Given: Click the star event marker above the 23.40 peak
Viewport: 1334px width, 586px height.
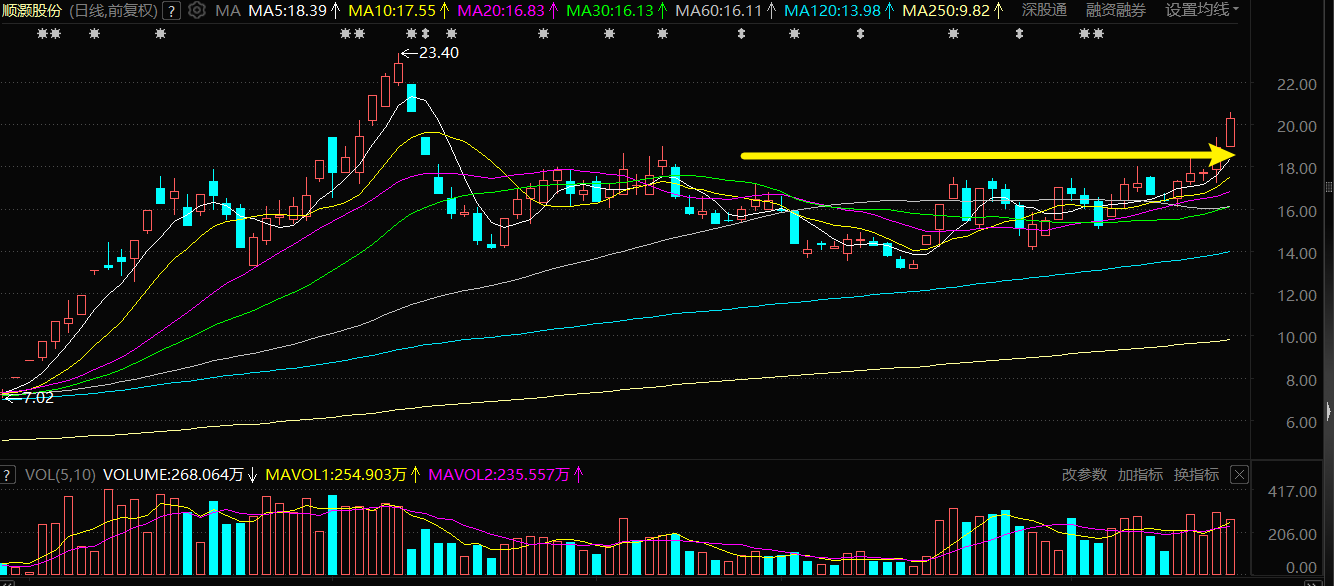Looking at the screenshot, I should [410, 34].
